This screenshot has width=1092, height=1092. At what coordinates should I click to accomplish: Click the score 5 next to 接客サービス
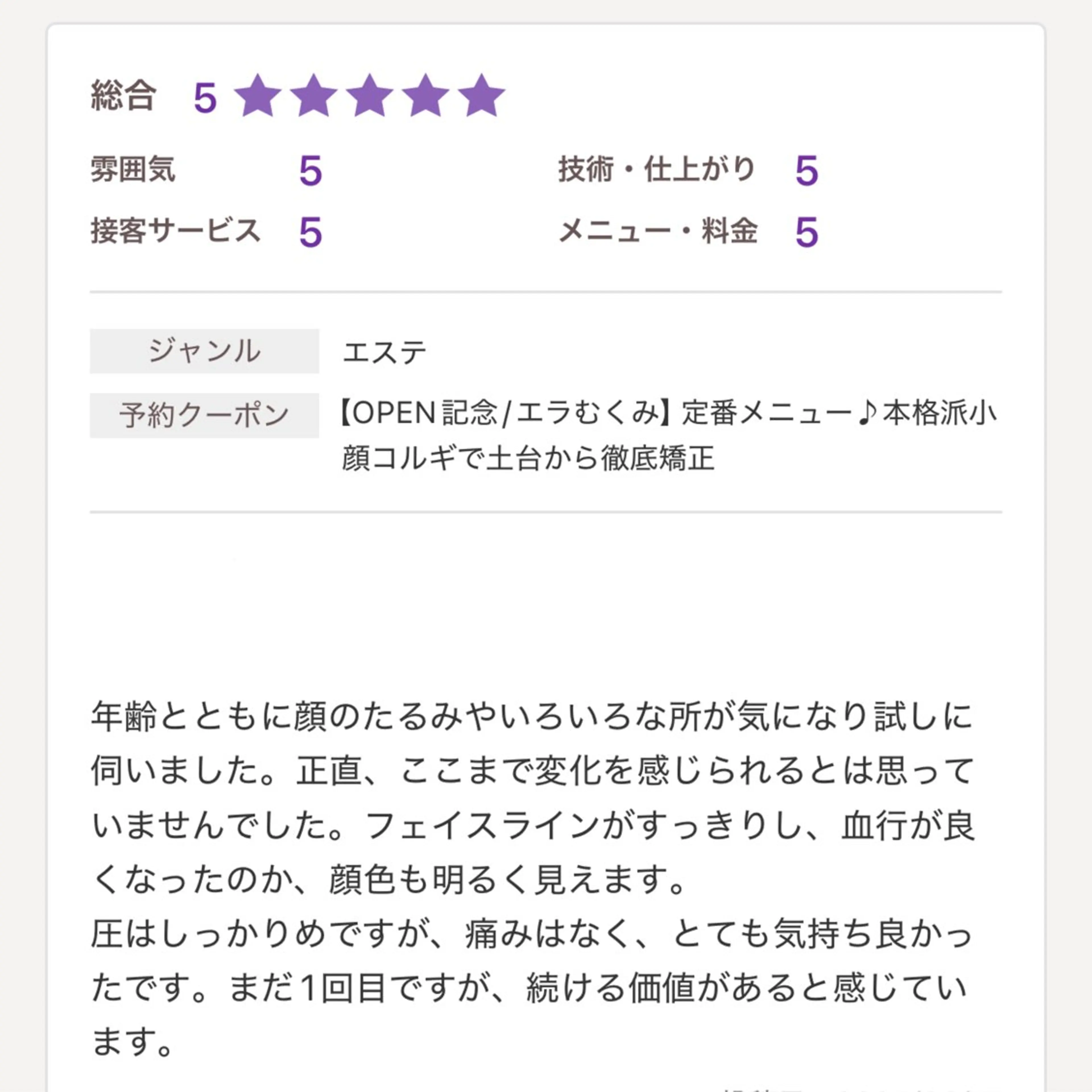pyautogui.click(x=310, y=232)
